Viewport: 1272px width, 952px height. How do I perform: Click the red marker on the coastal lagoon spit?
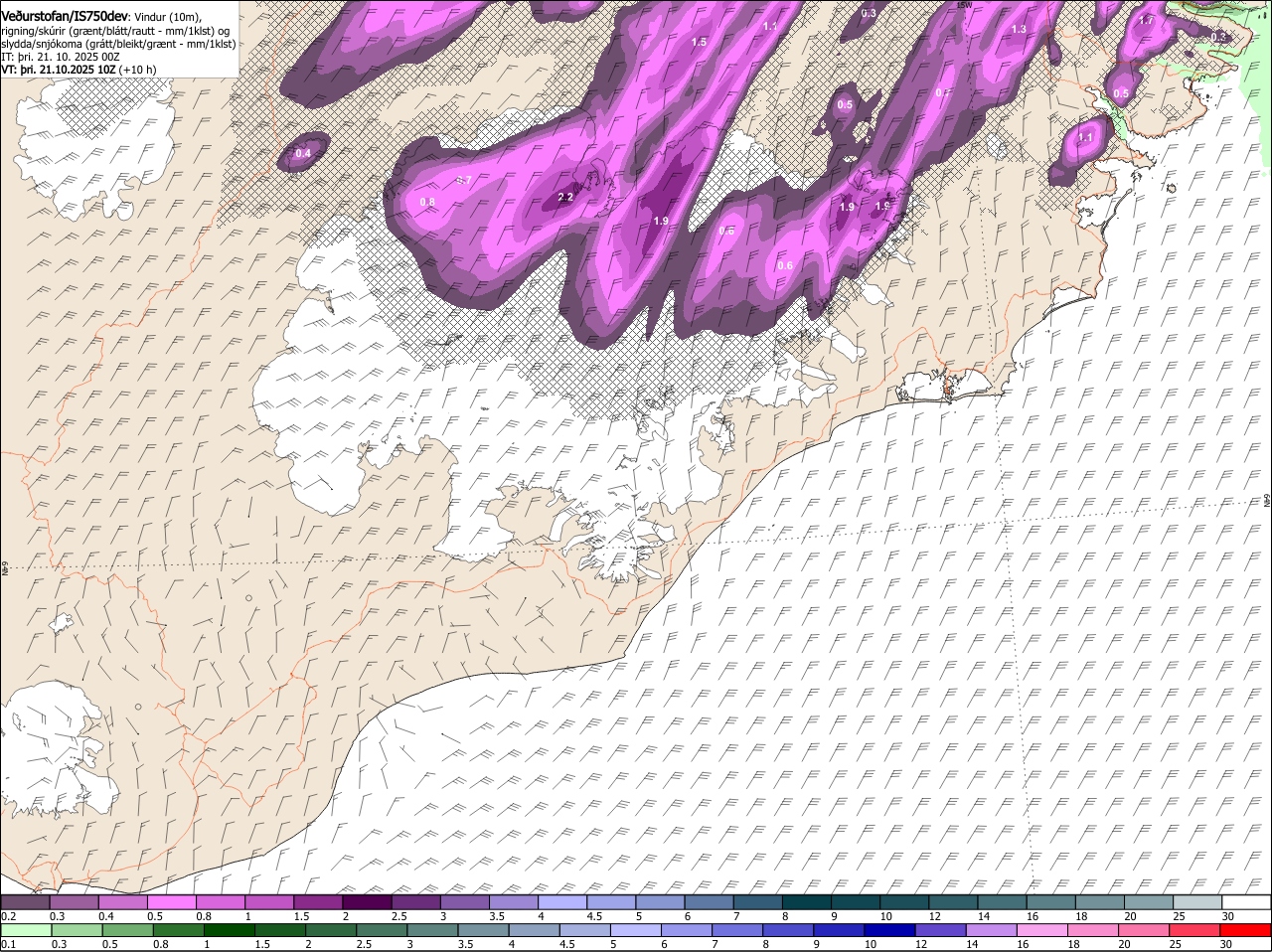948,392
